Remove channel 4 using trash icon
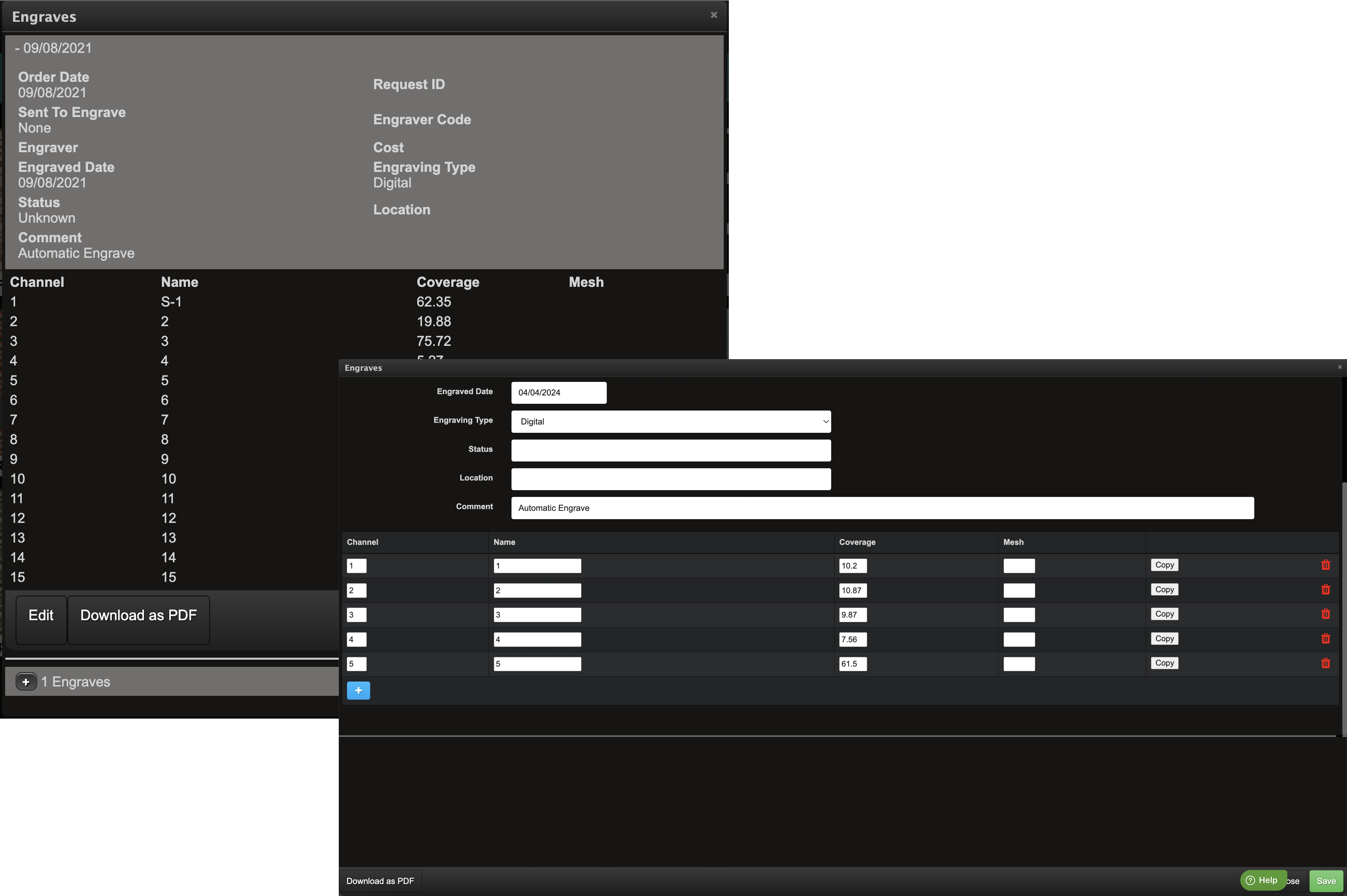1347x896 pixels. coord(1325,639)
